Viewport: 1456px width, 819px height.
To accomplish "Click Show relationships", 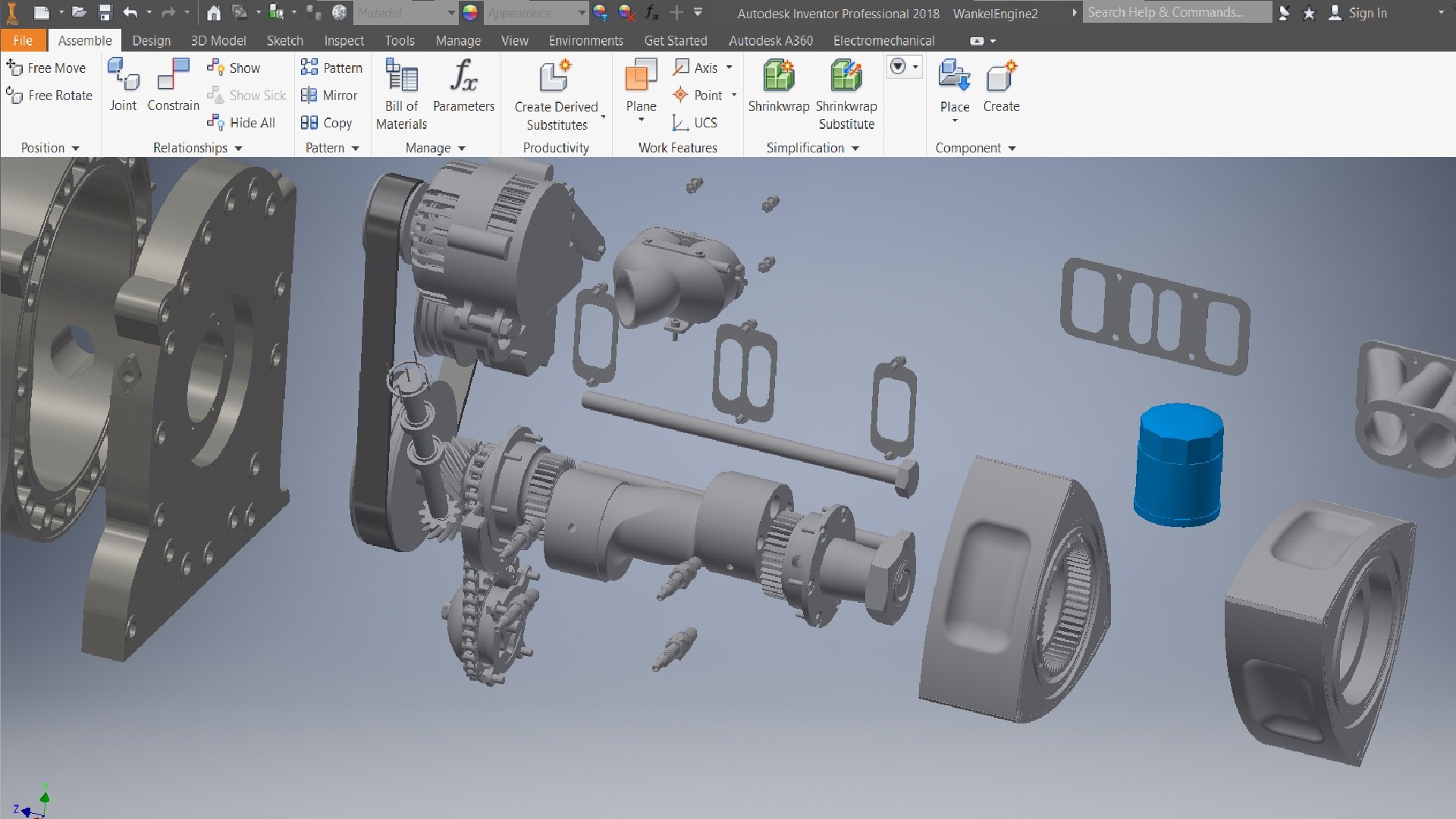I will [234, 67].
